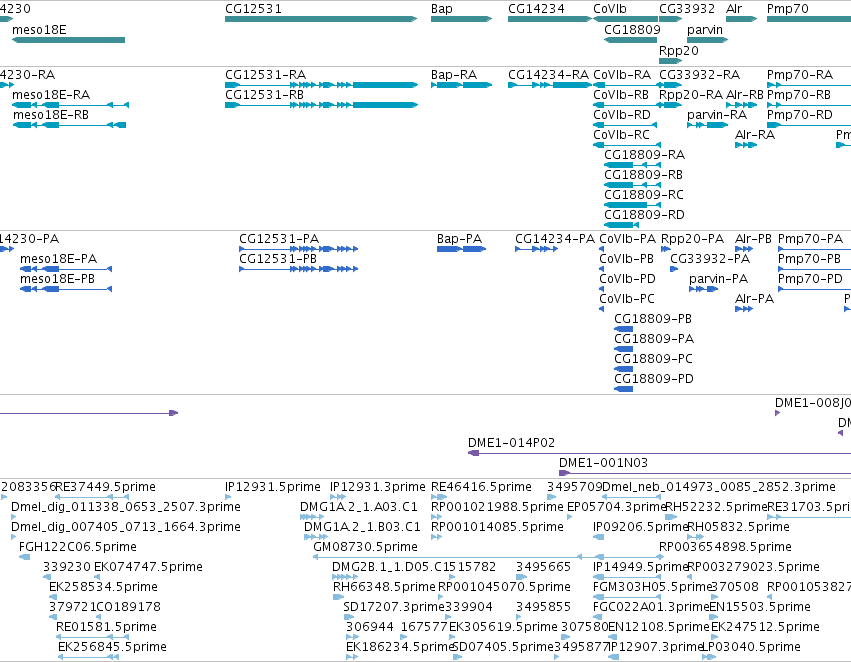Viewport: 851px width, 662px height.
Task: Select transcript CoVIb-RB
Action: [x=621, y=95]
